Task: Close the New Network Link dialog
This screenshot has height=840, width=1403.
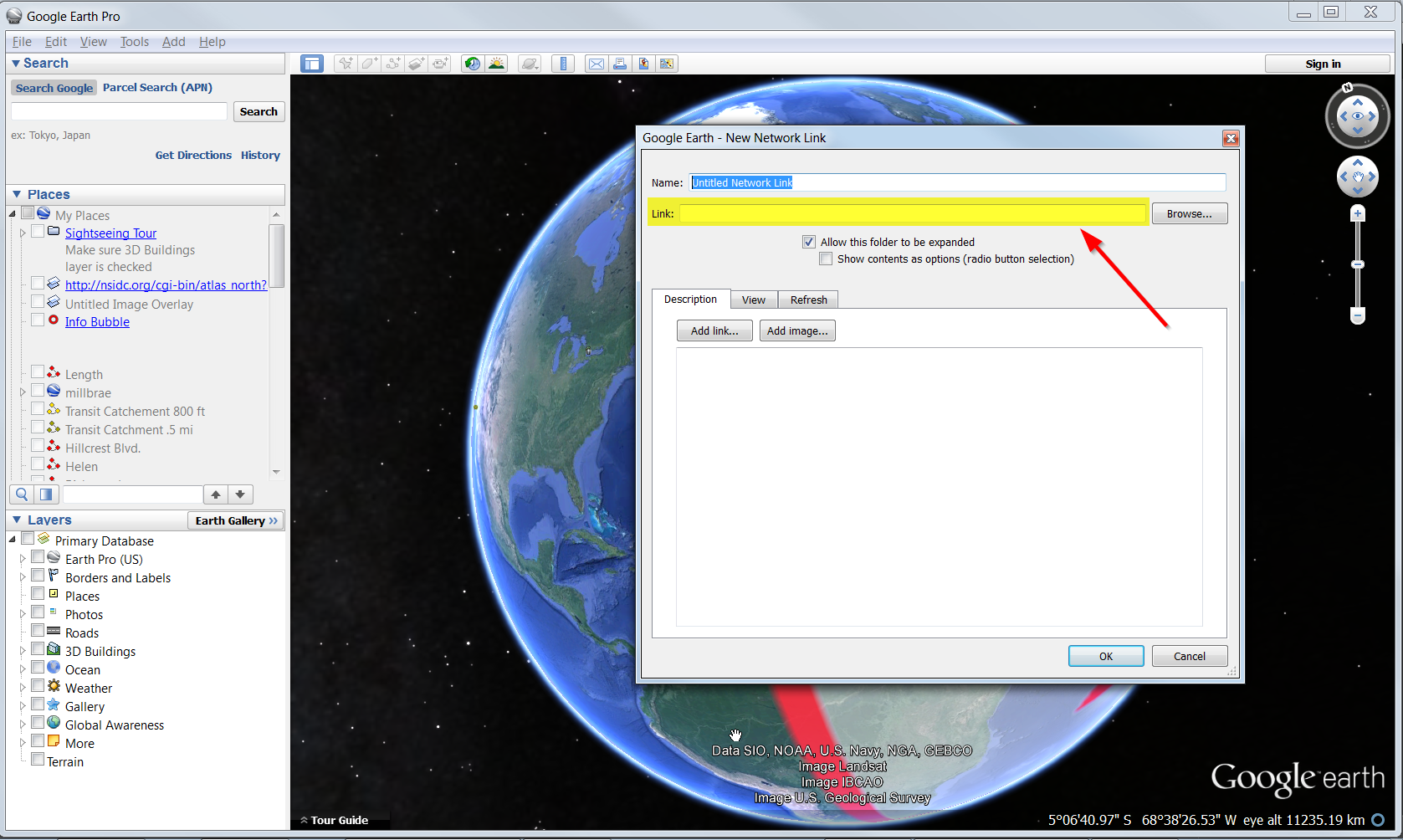Action: [x=1231, y=138]
